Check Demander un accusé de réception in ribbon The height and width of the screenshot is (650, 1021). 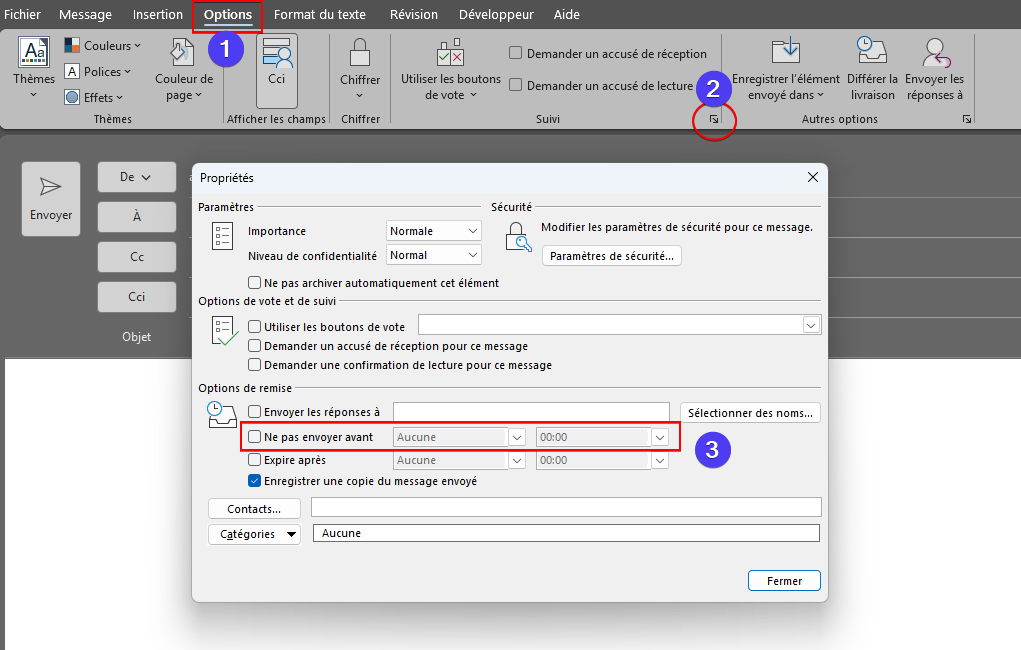[516, 53]
